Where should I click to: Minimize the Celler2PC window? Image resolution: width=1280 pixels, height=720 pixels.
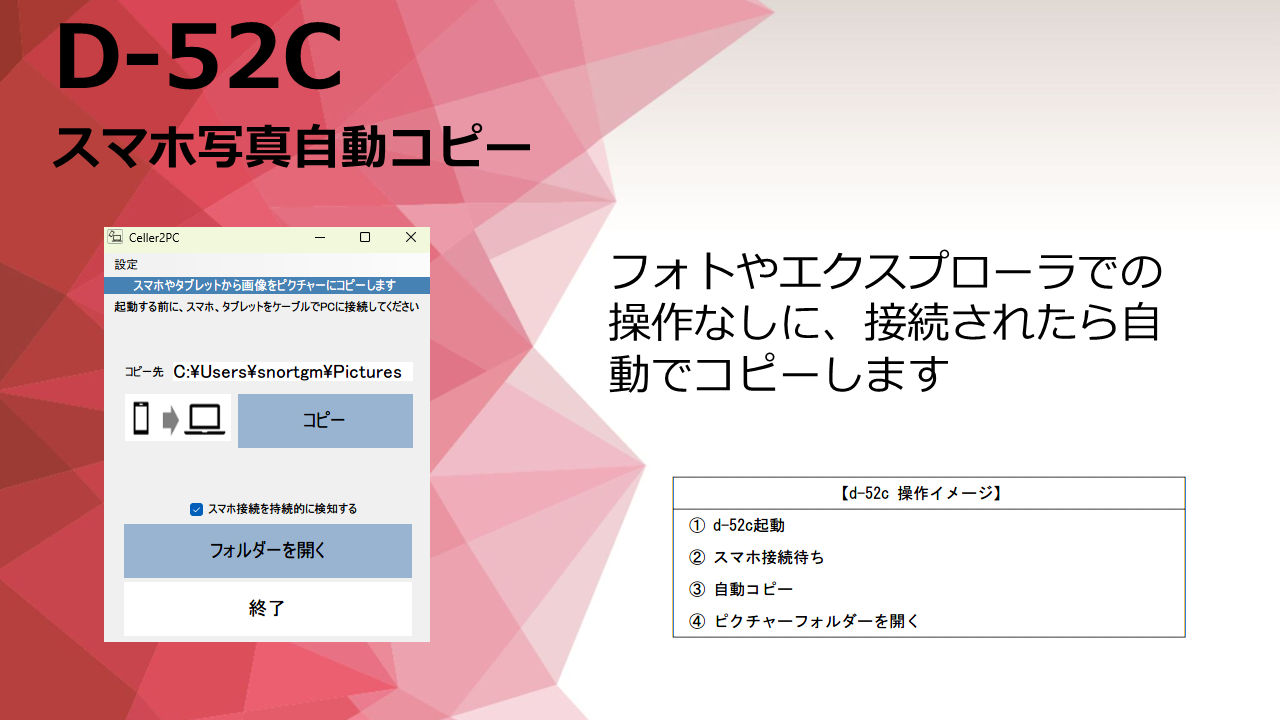pyautogui.click(x=320, y=237)
